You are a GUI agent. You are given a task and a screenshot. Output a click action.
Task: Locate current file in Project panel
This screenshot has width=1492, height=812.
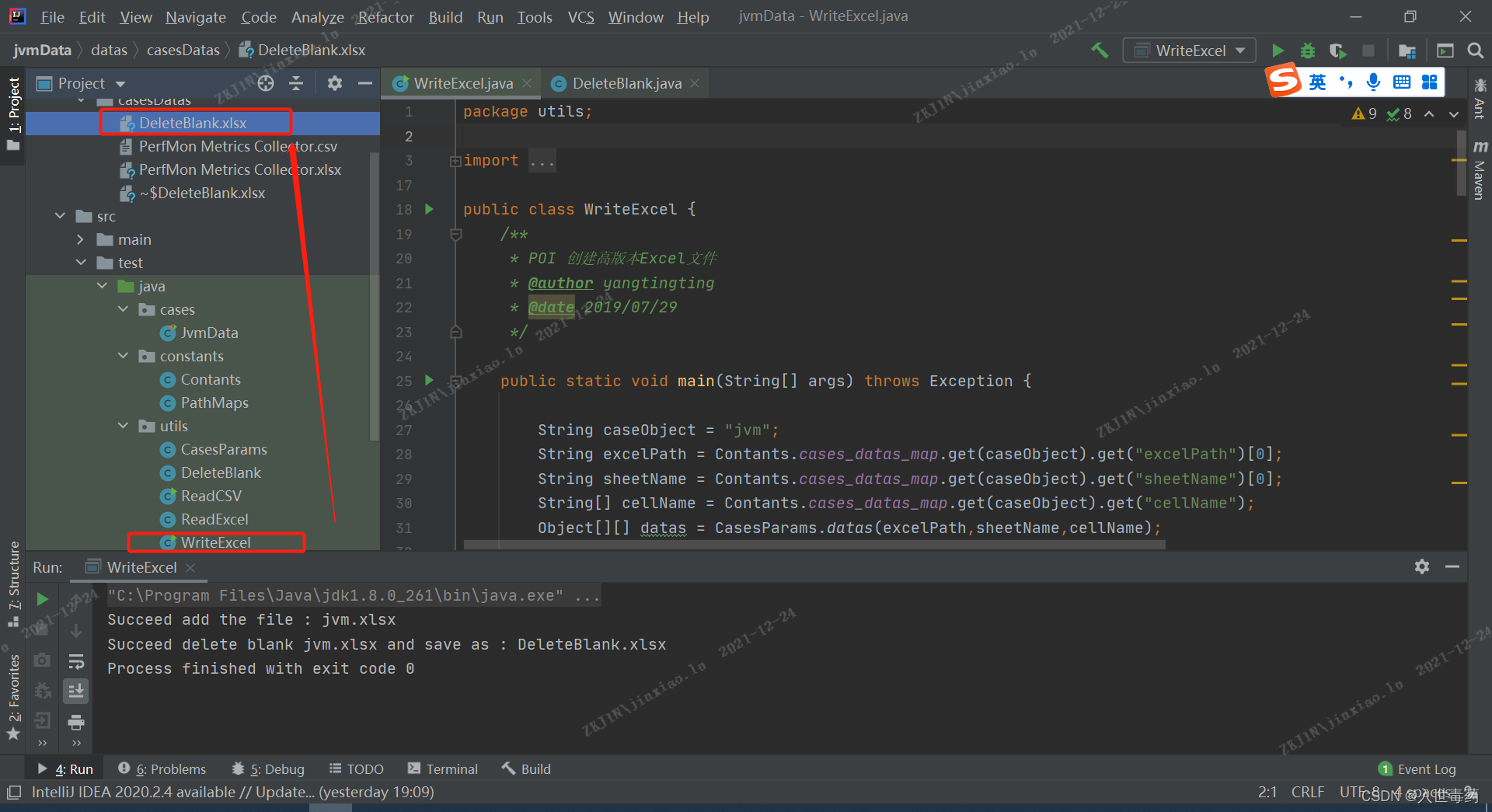tap(266, 83)
